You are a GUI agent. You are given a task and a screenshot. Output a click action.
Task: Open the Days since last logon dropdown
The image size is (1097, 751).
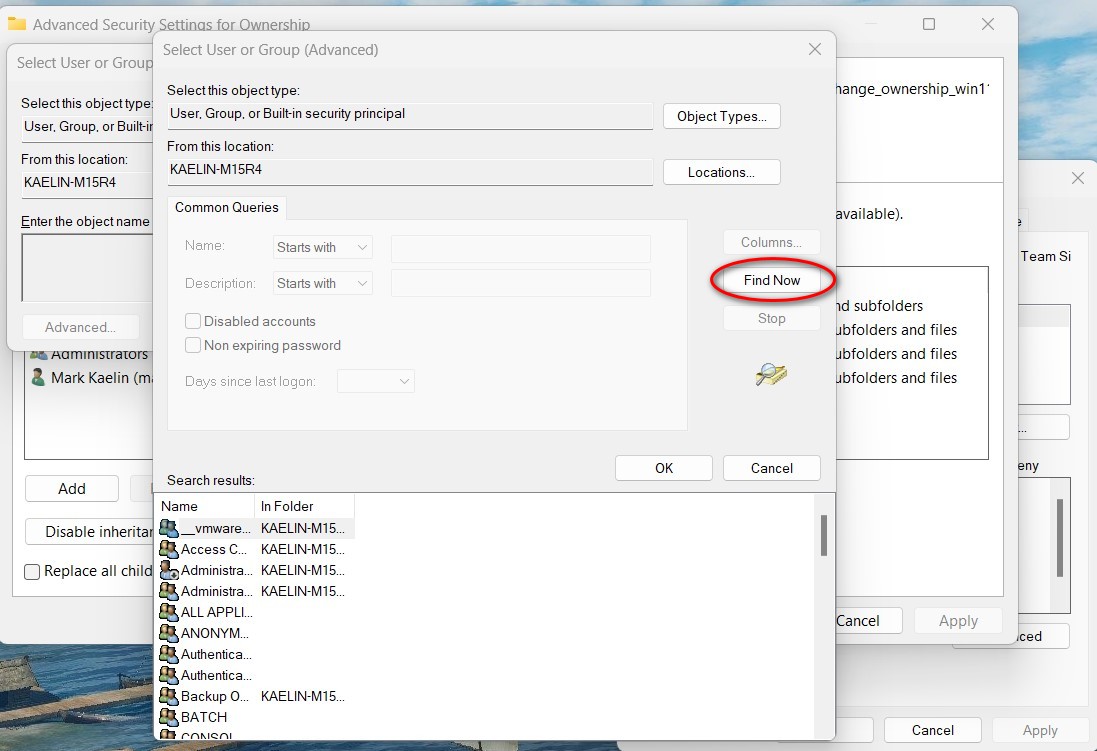(375, 381)
